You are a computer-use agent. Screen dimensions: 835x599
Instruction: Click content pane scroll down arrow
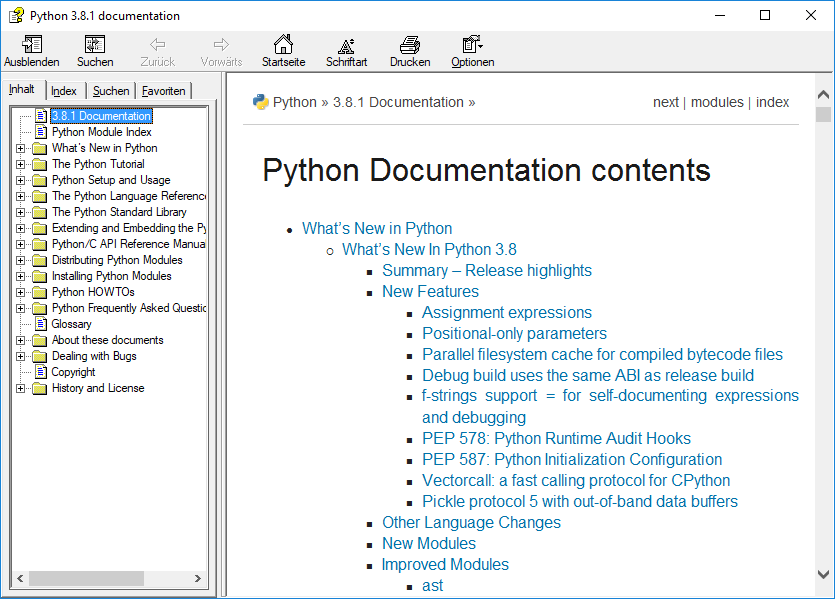coord(823,574)
